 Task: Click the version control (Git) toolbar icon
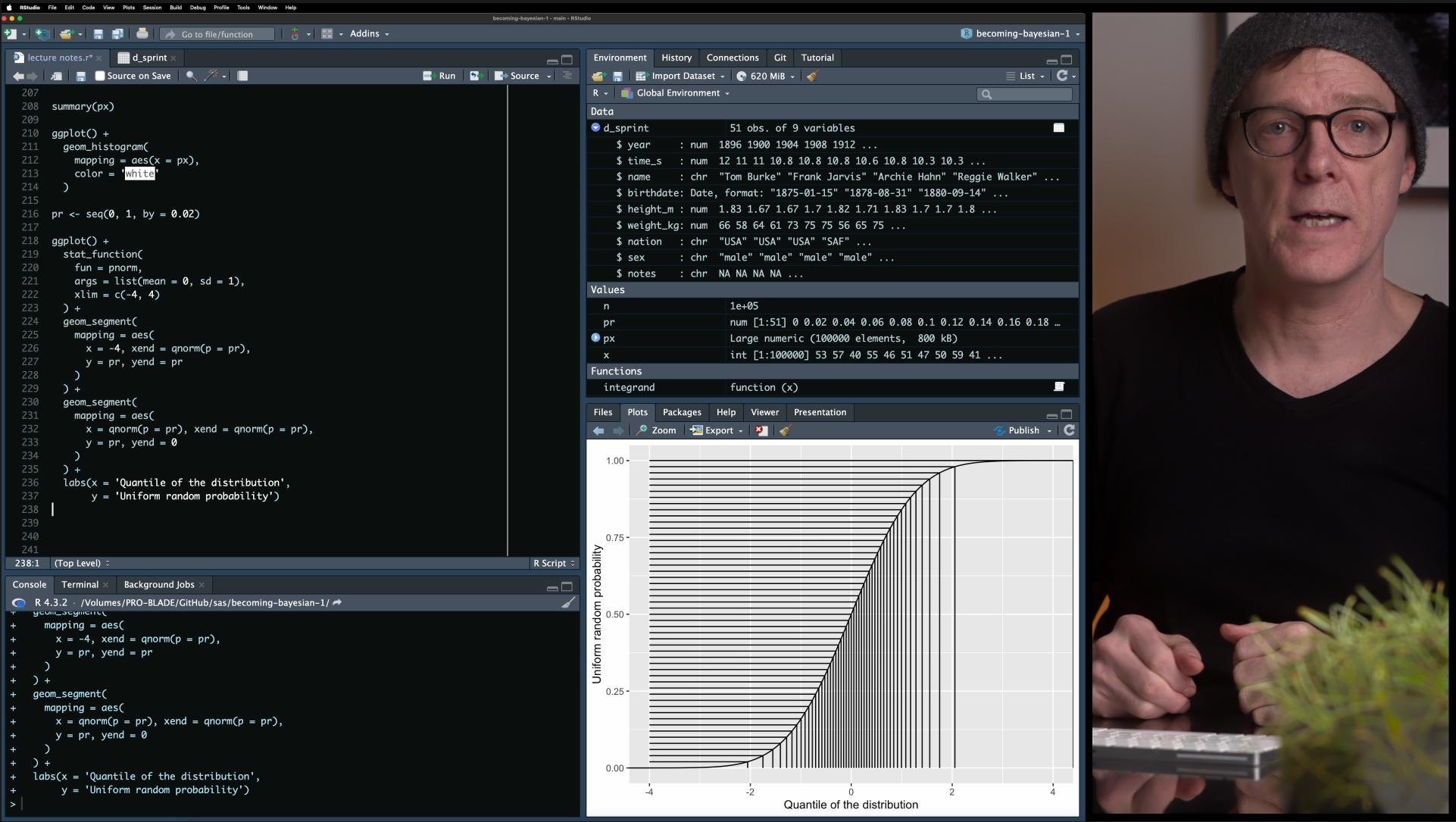(x=295, y=33)
